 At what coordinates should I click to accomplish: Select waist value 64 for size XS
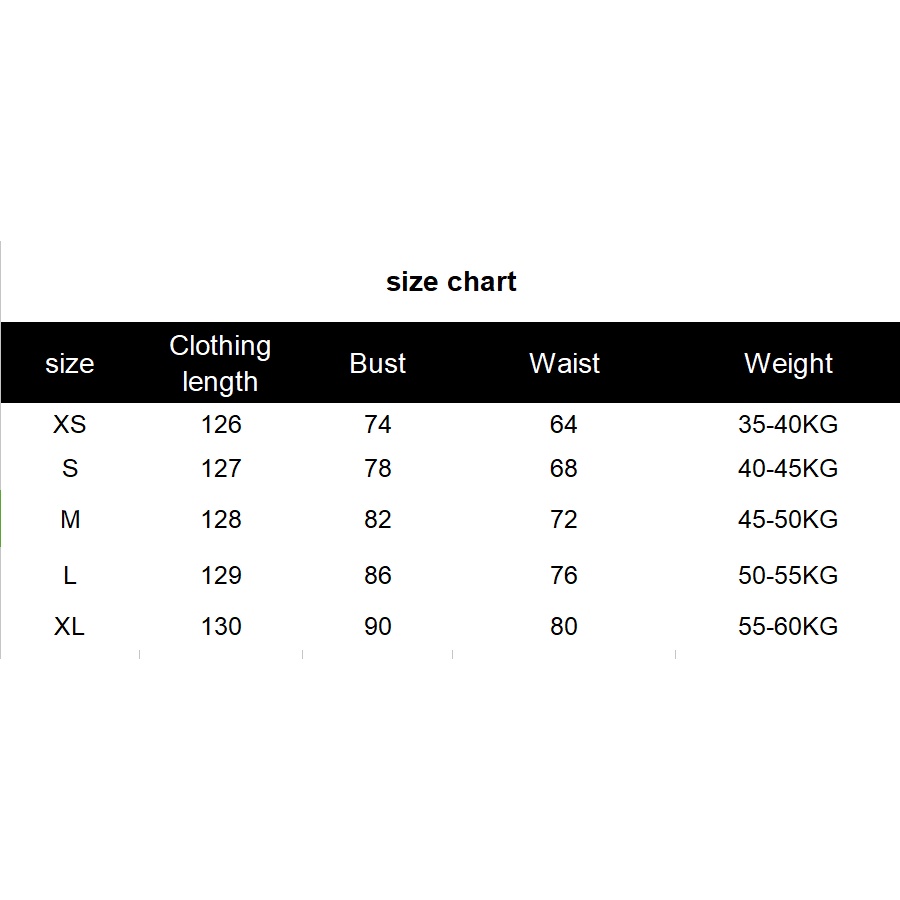[x=564, y=425]
